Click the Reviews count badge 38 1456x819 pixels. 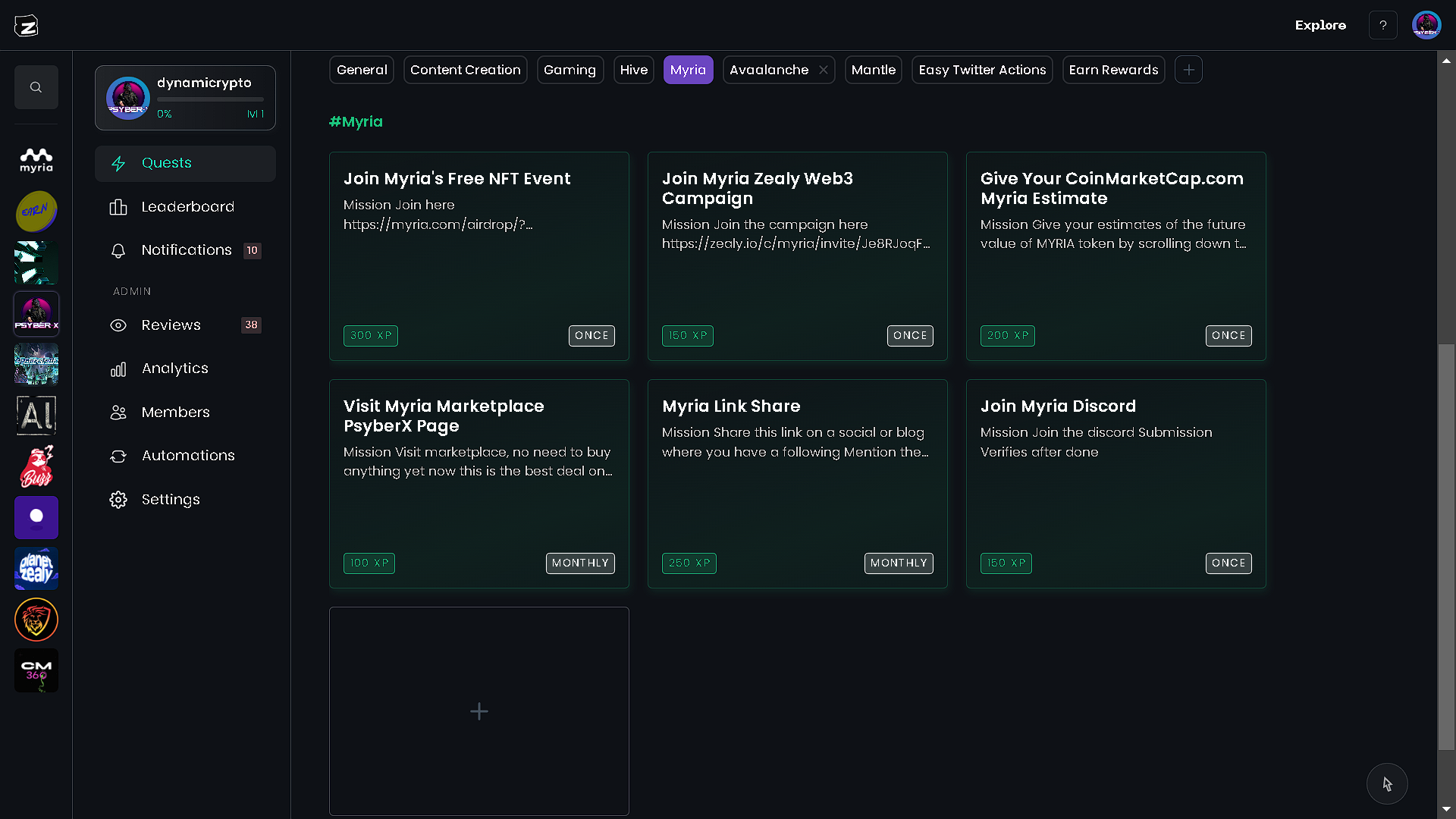(252, 325)
